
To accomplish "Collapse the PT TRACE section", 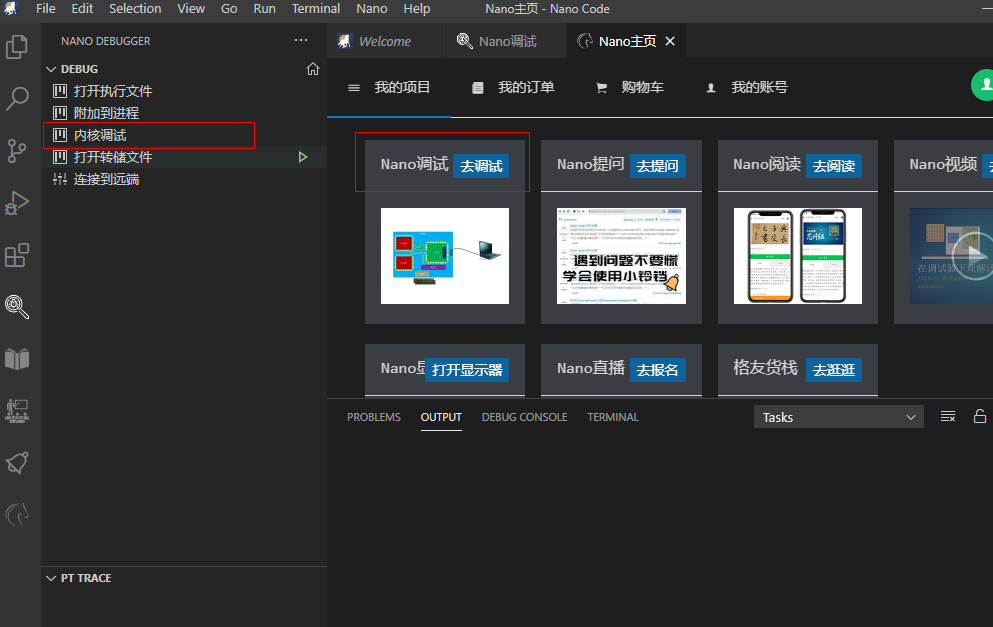I will [51, 578].
